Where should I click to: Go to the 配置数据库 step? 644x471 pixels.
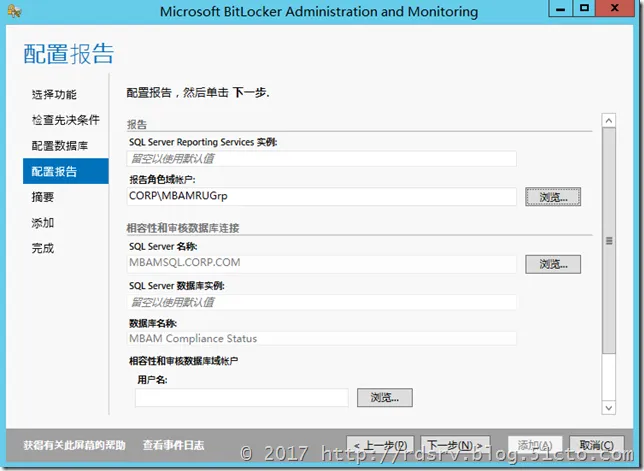click(60, 145)
